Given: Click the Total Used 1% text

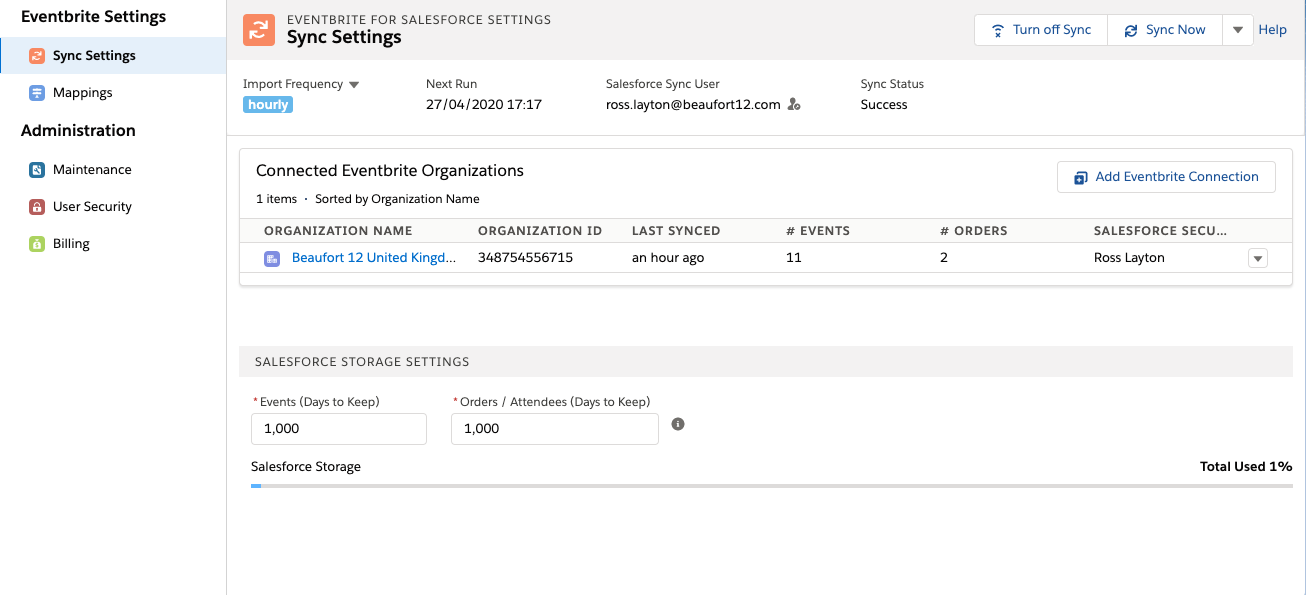Looking at the screenshot, I should pyautogui.click(x=1246, y=467).
